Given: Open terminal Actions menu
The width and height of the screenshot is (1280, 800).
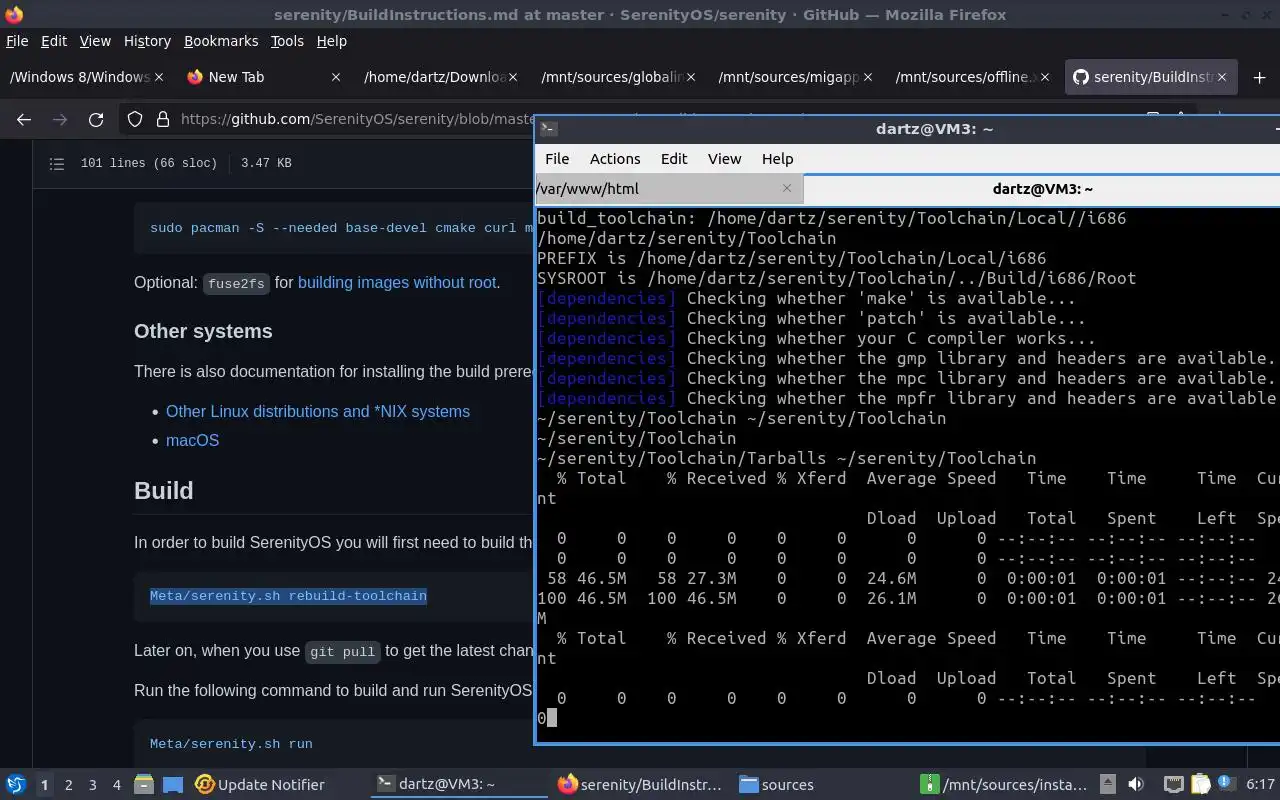Looking at the screenshot, I should point(615,159).
